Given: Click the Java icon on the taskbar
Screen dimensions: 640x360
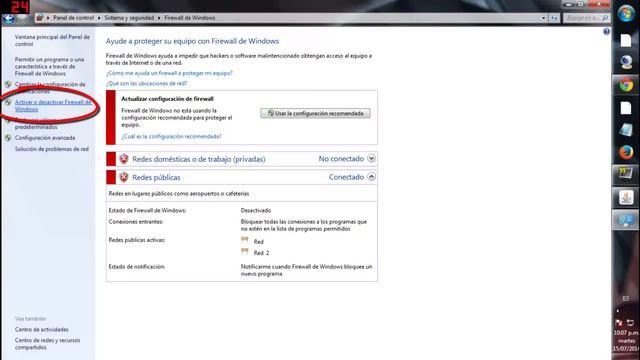Looking at the screenshot, I should coord(626,198).
